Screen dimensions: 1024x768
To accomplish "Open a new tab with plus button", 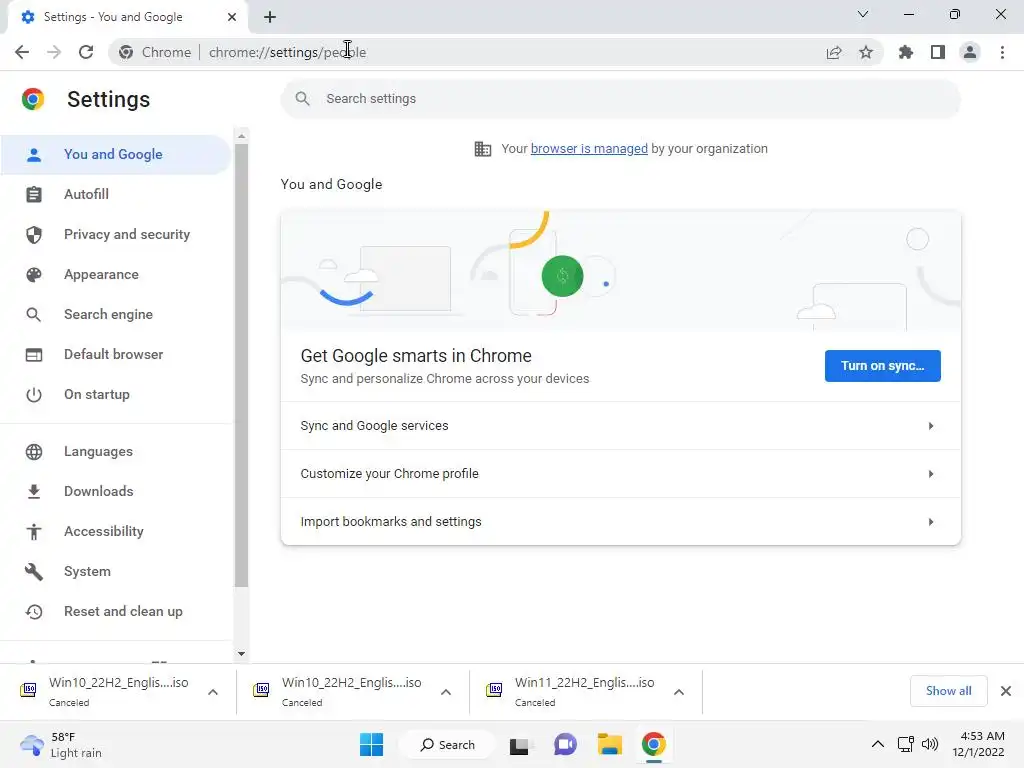I will coord(270,17).
